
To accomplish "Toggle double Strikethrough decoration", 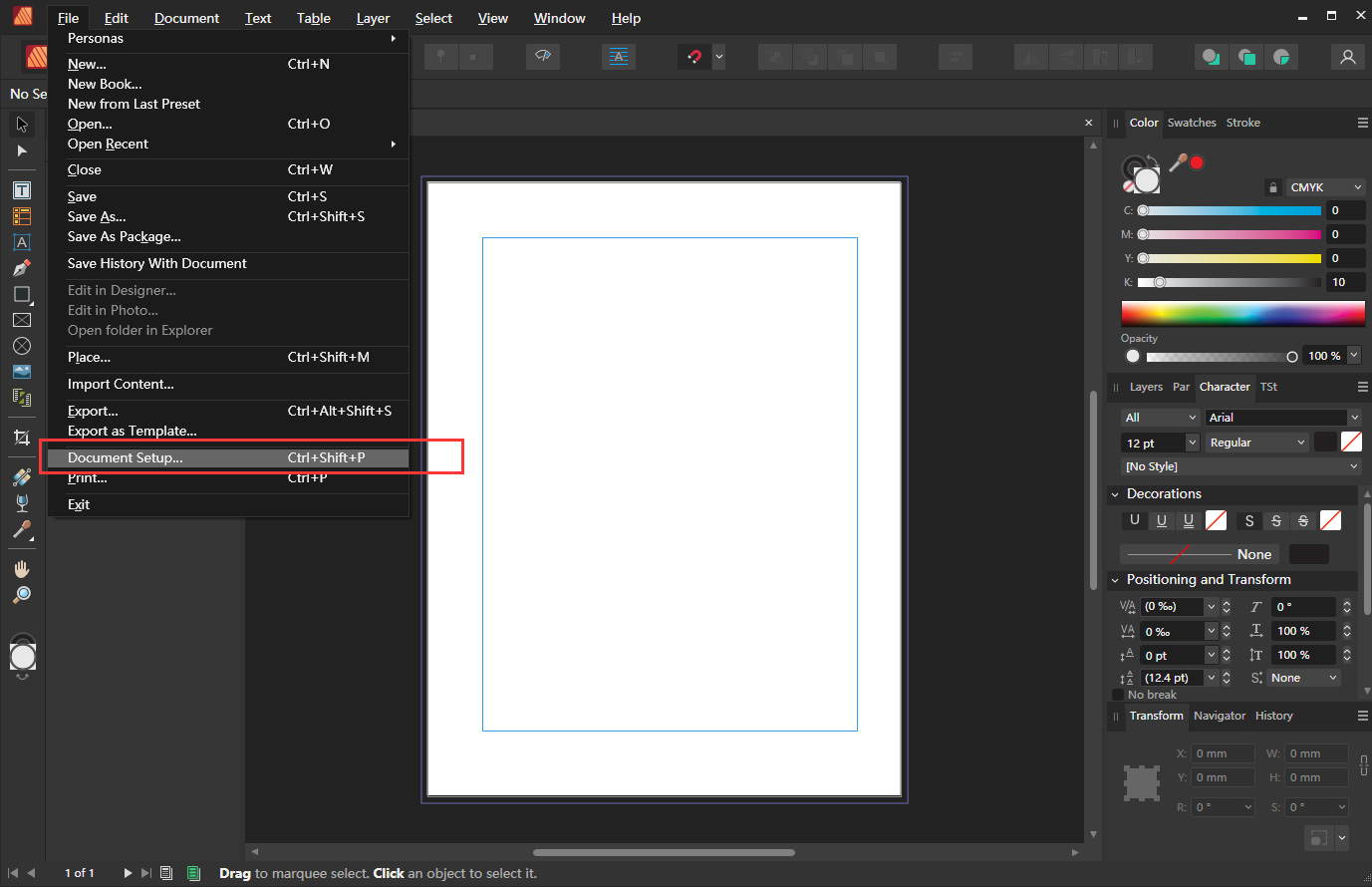I will [1303, 520].
